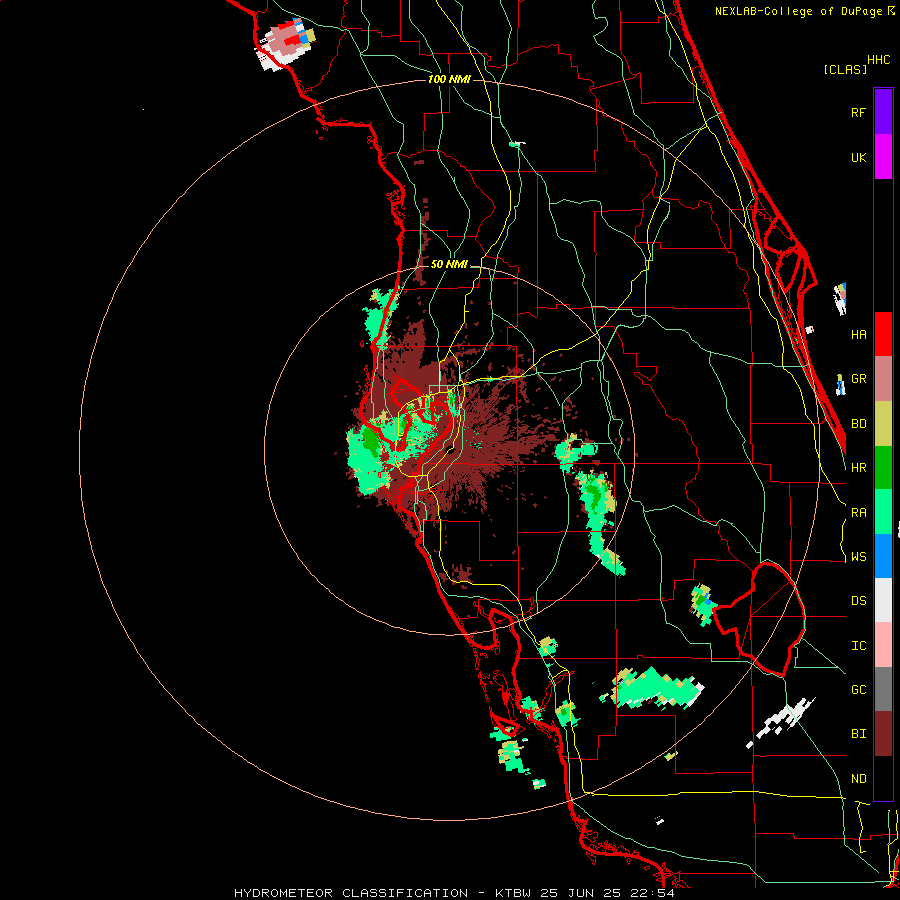Click the IC light pink legend swatch

click(x=883, y=645)
